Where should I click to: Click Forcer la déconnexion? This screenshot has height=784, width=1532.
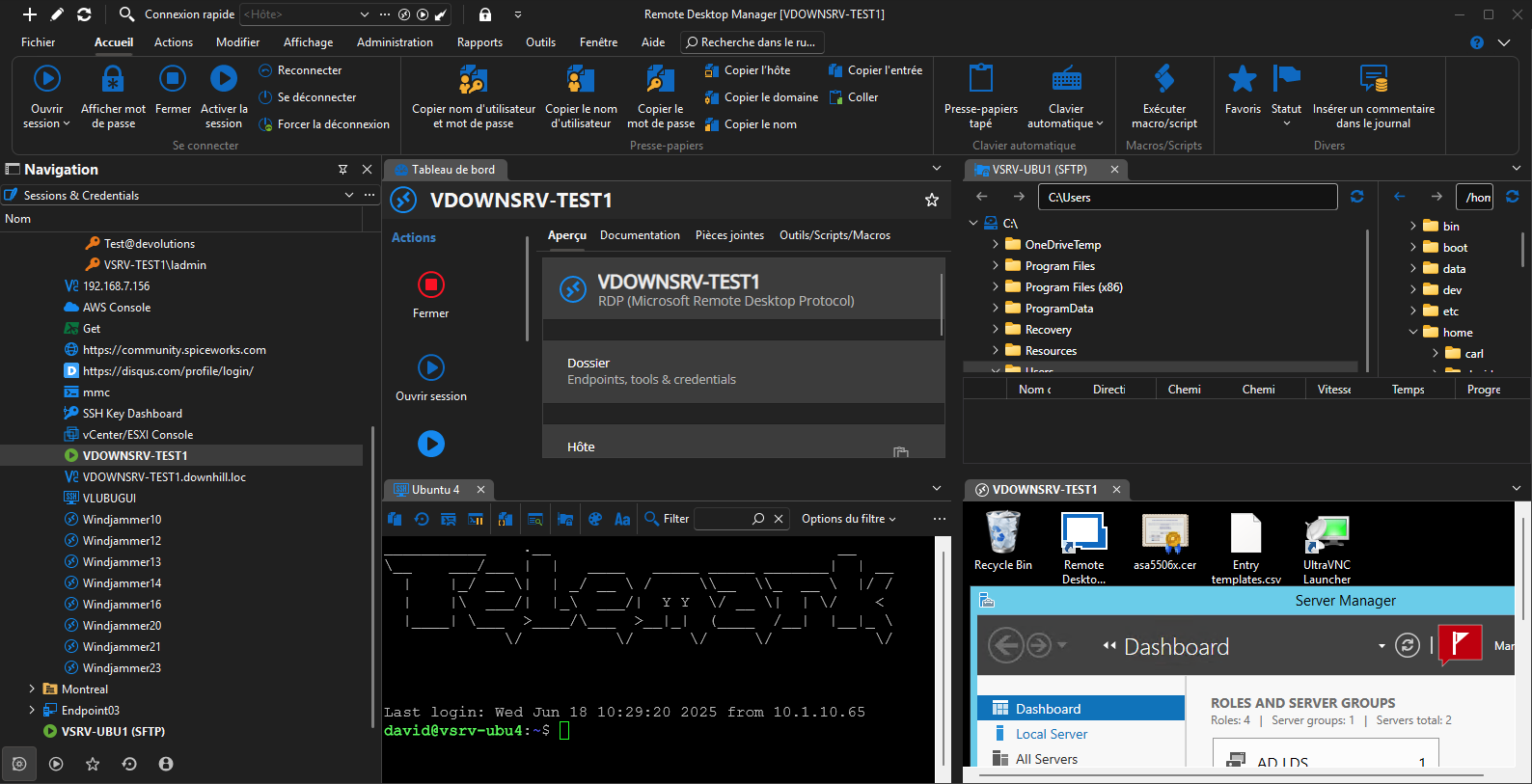click(324, 124)
